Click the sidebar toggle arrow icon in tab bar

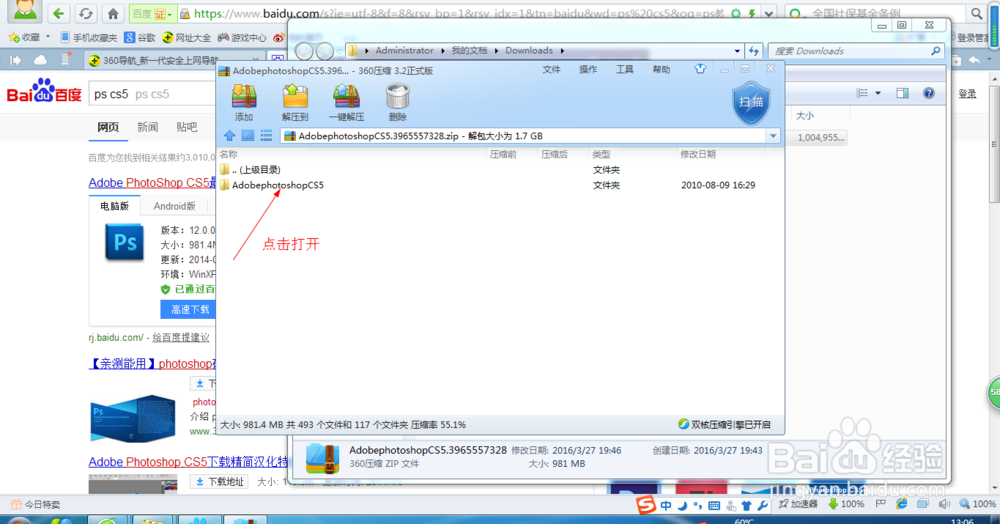click(x=15, y=60)
